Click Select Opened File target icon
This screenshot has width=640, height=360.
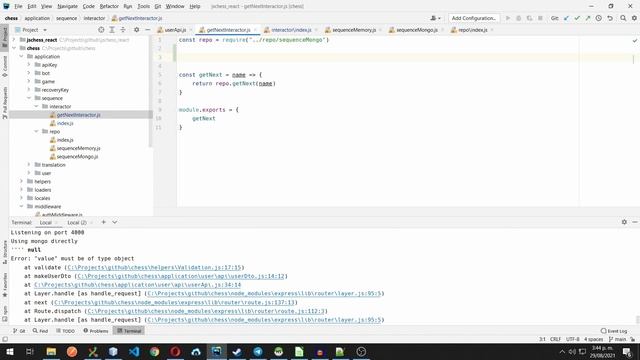[101, 30]
